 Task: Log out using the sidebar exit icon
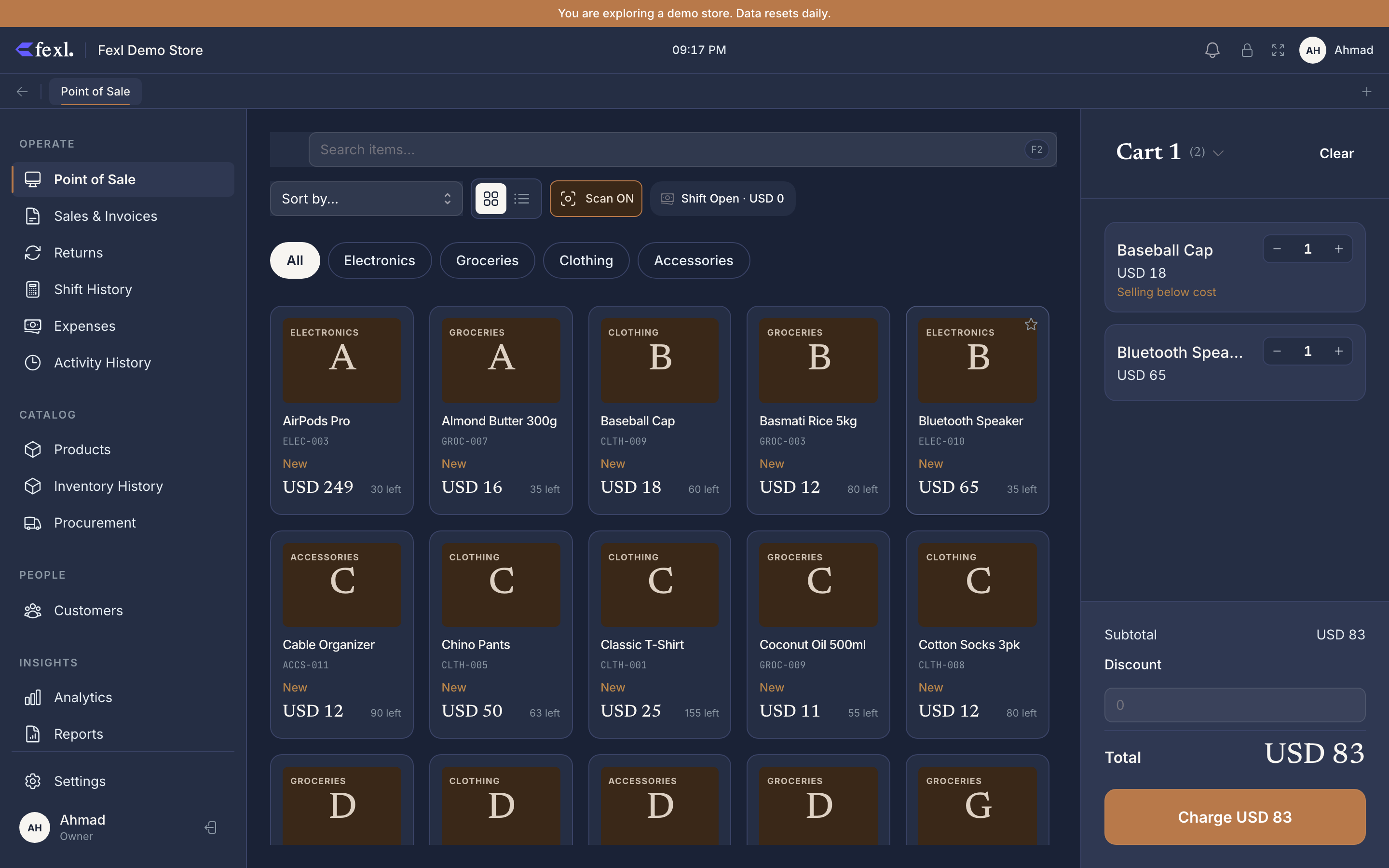pyautogui.click(x=211, y=827)
